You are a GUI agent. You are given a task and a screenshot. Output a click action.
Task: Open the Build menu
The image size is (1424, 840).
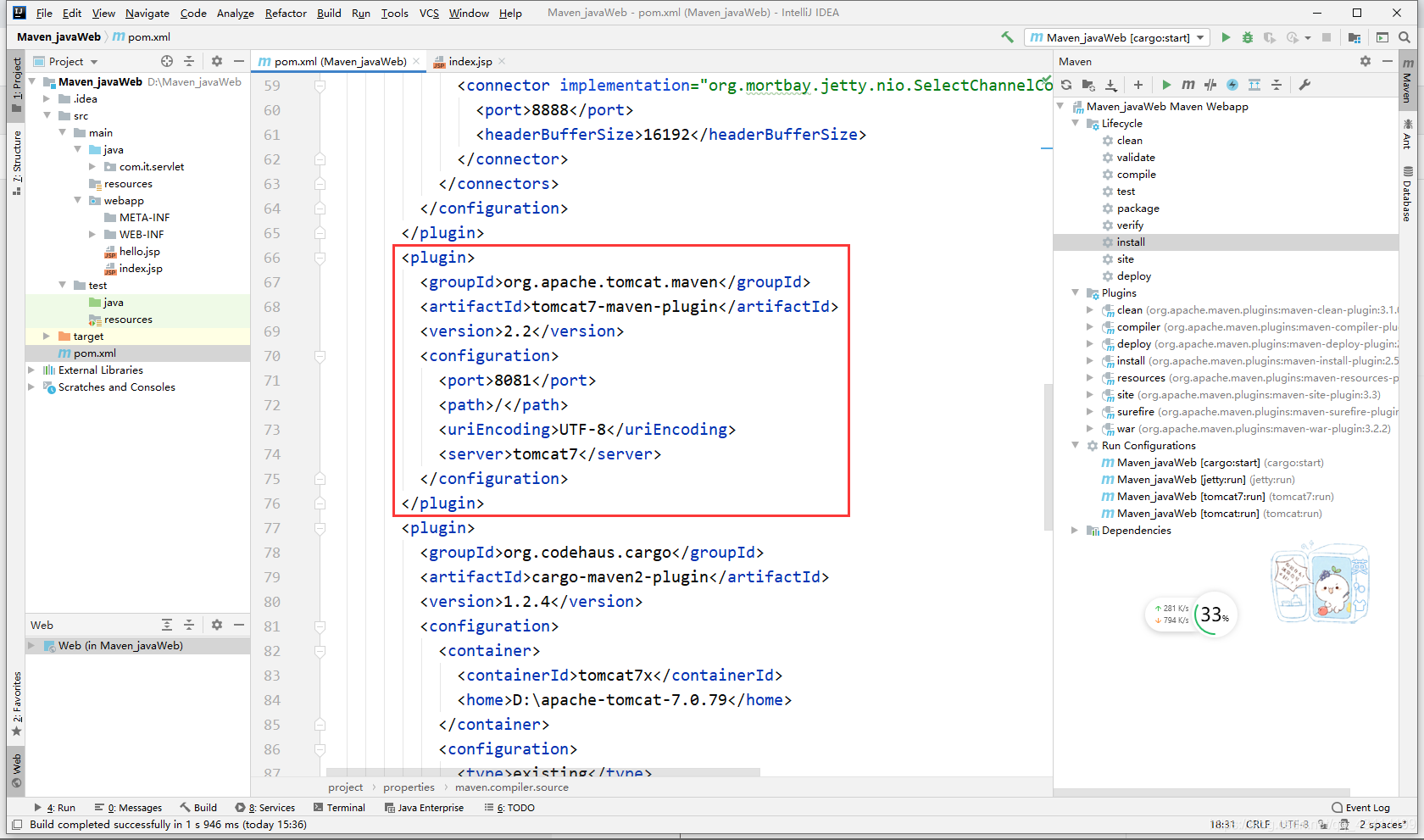pos(329,13)
